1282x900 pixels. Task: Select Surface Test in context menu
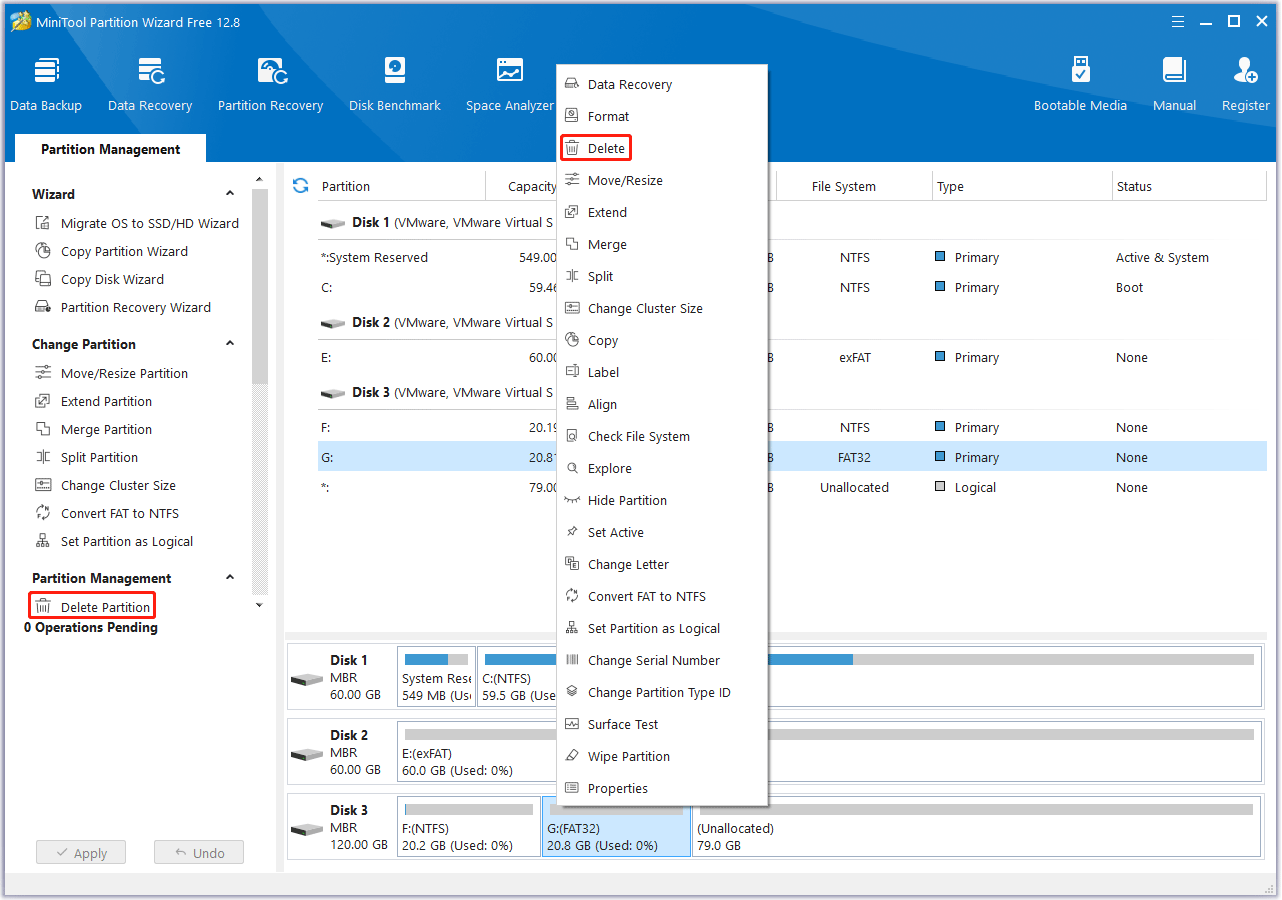662,725
